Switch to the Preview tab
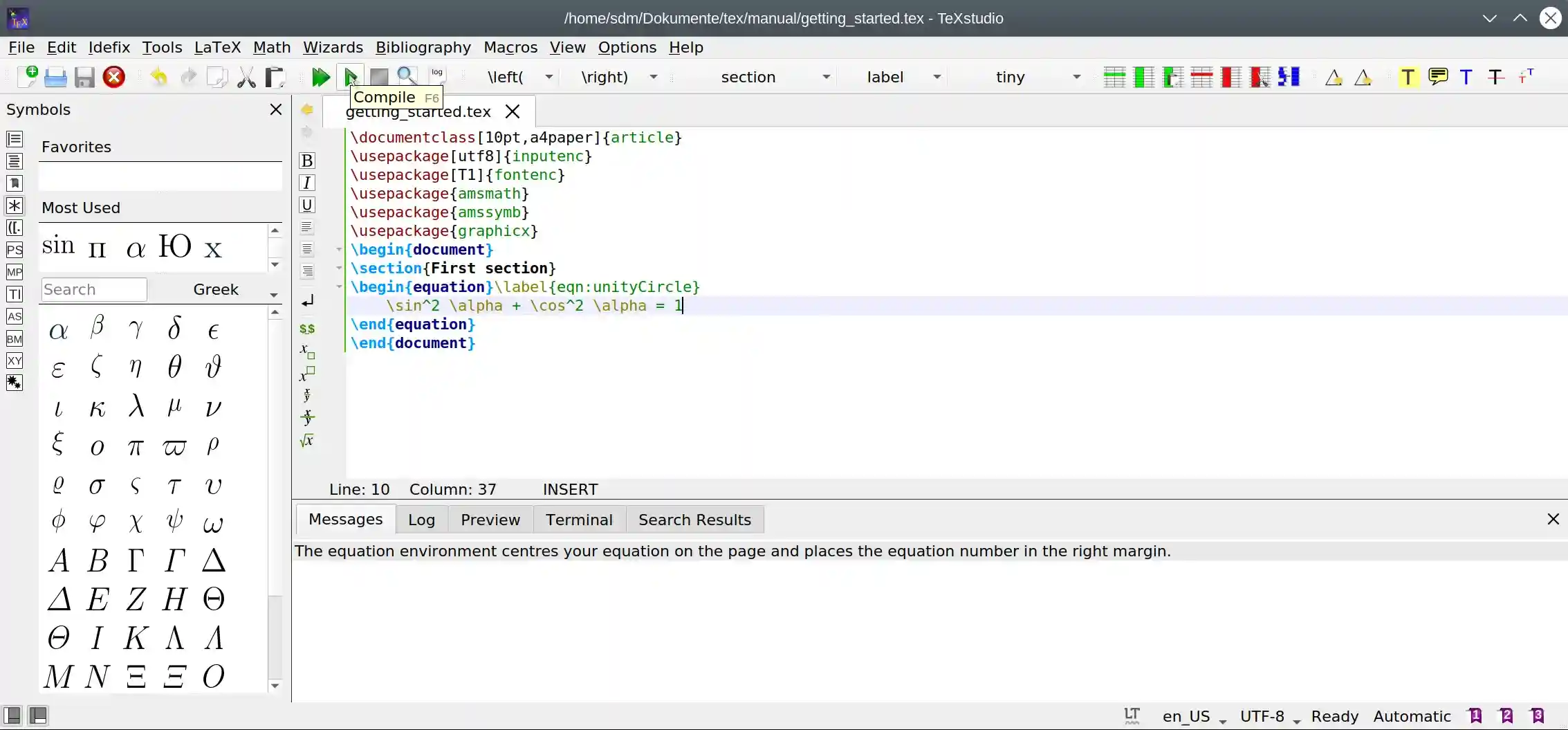 click(490, 520)
